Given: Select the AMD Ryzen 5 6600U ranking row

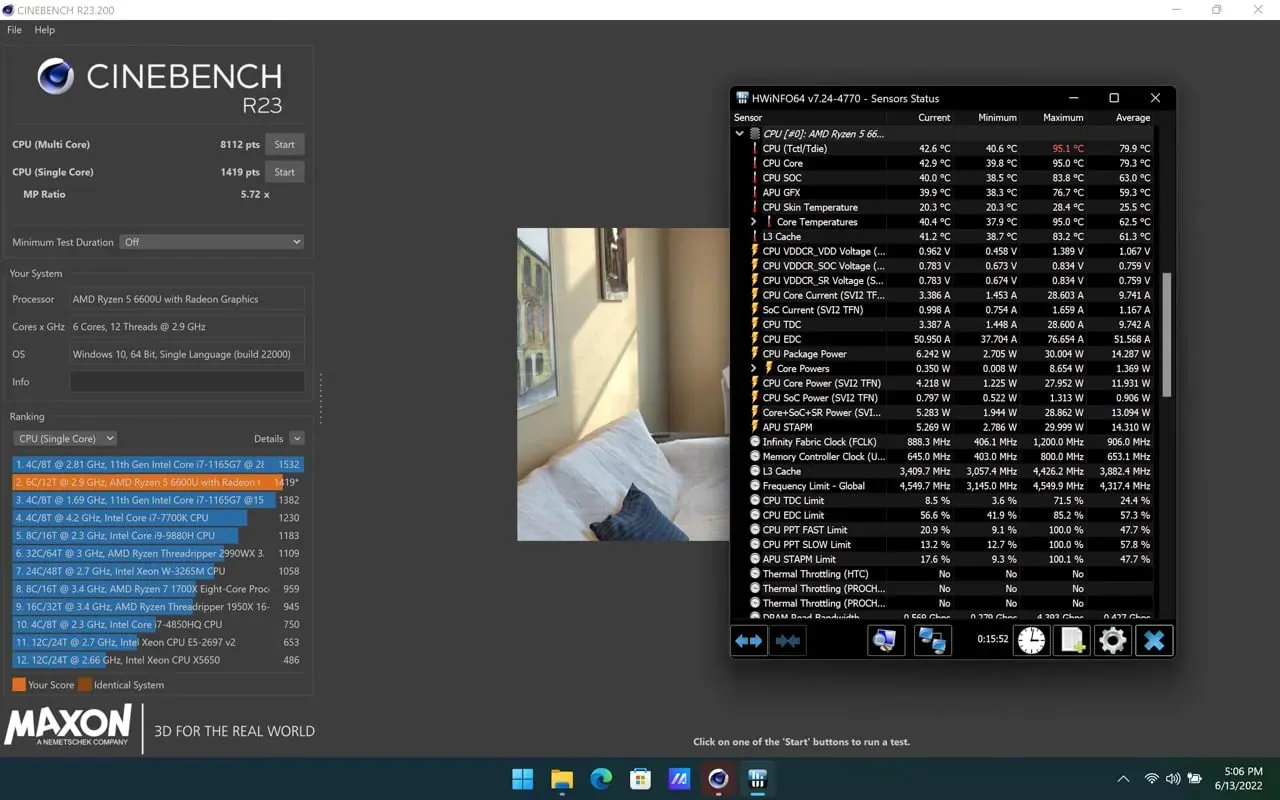Looking at the screenshot, I should (x=158, y=482).
